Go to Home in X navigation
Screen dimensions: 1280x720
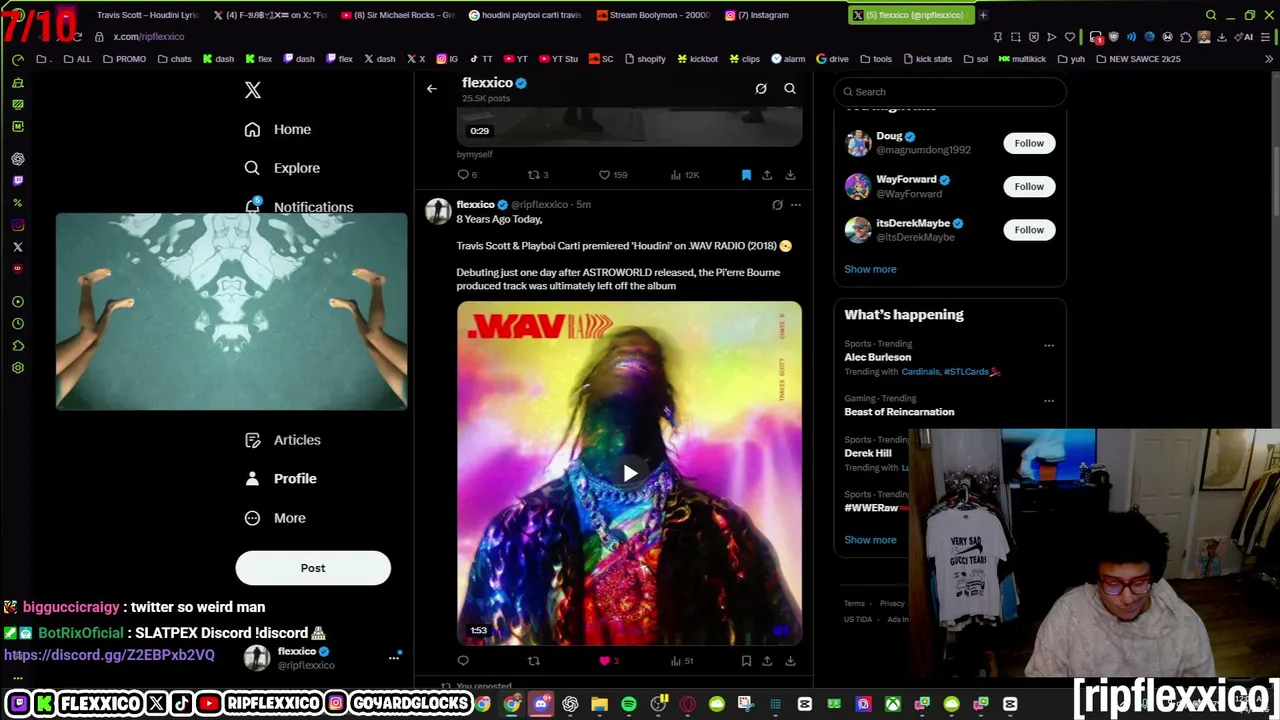coord(279,129)
